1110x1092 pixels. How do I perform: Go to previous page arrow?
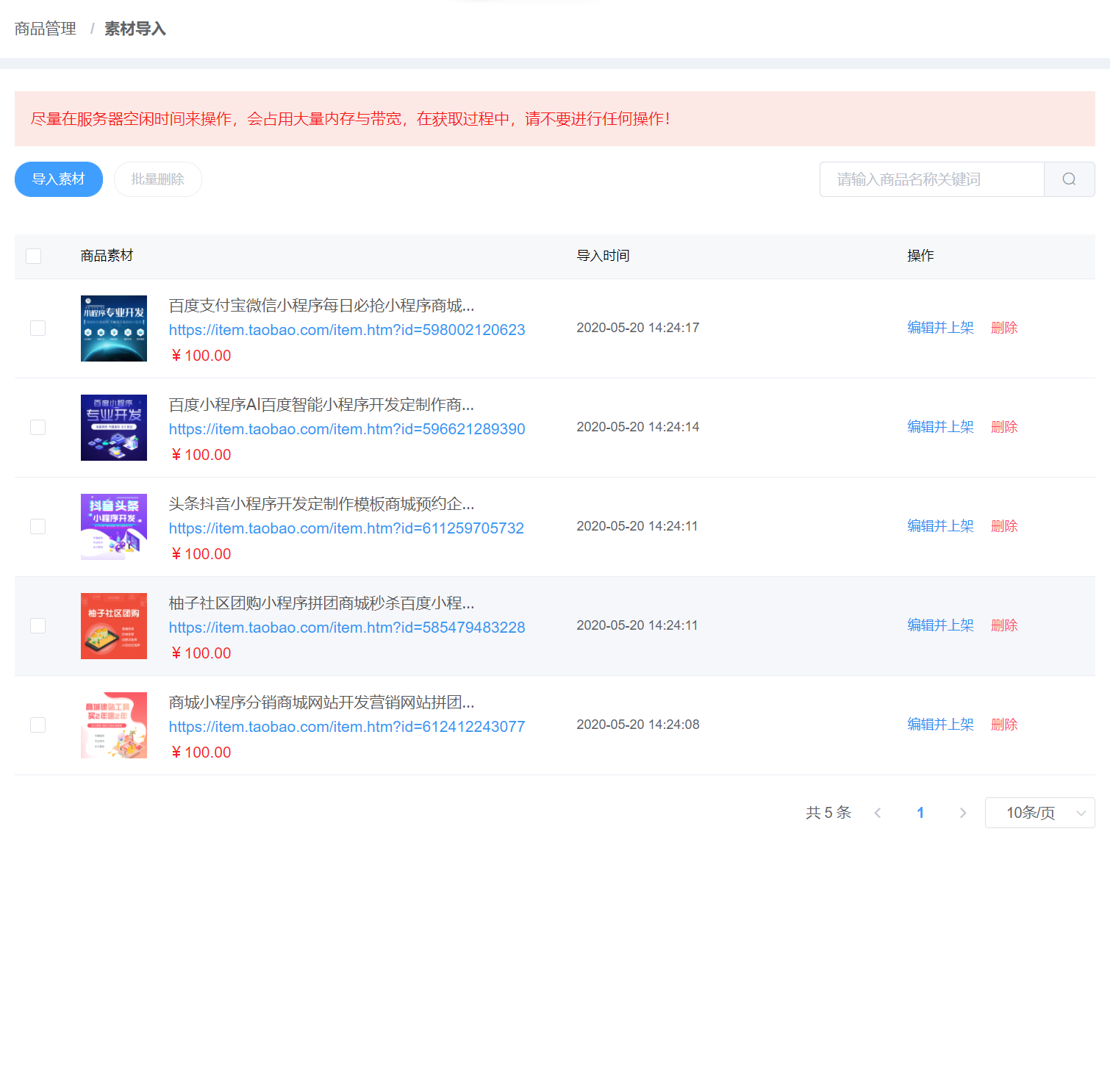878,813
